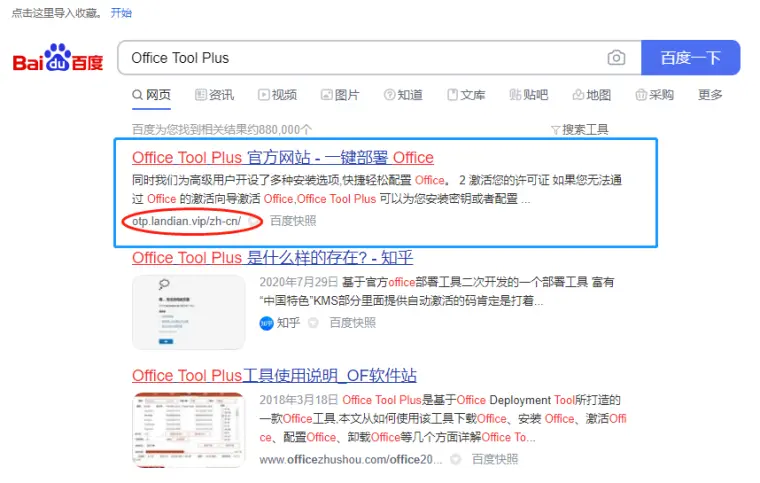Screen dimensions: 760x483
Task: Click the 2018年3月18日 date text
Action: [299, 400]
